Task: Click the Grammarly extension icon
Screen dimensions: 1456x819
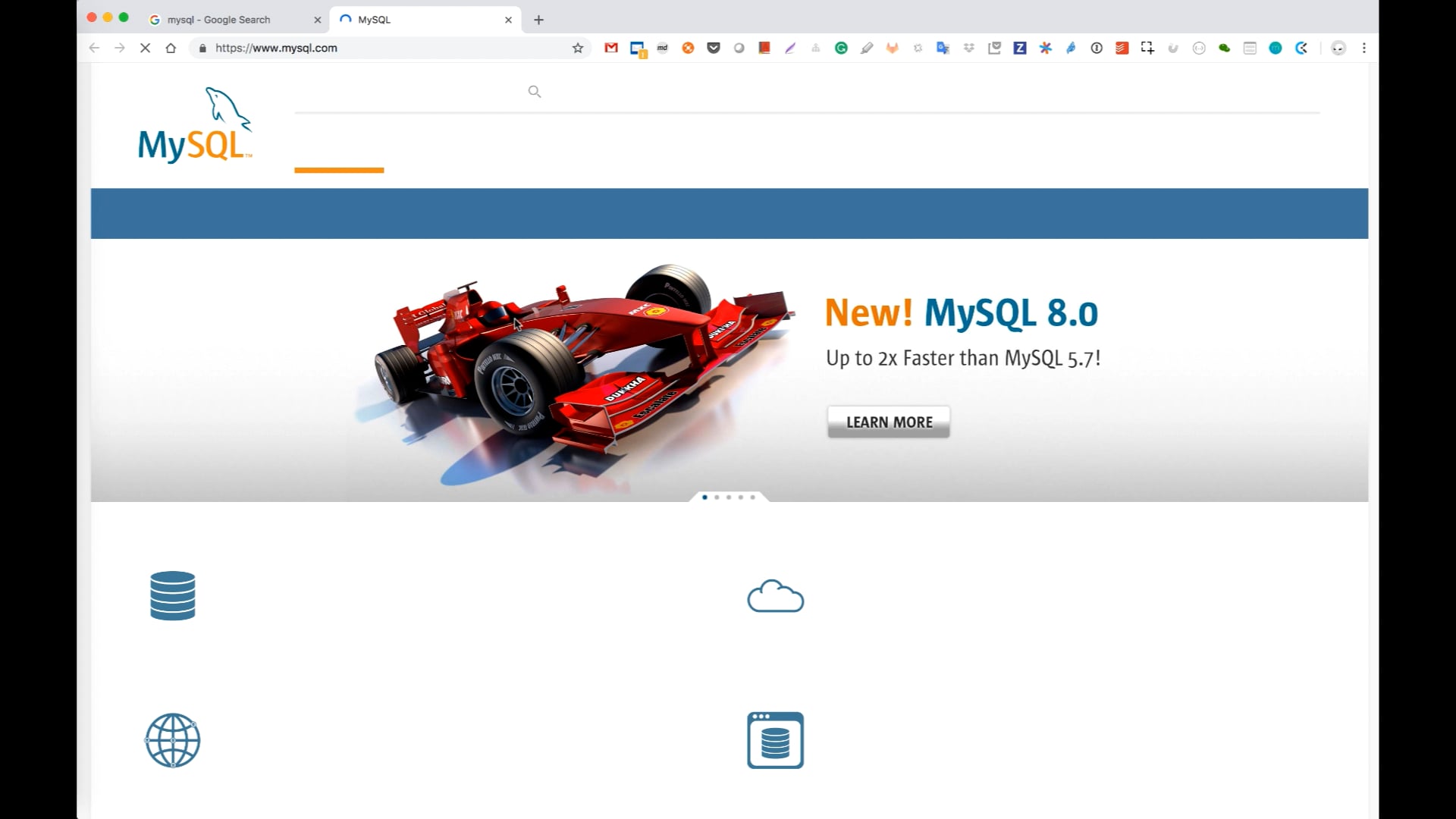Action: coord(842,47)
